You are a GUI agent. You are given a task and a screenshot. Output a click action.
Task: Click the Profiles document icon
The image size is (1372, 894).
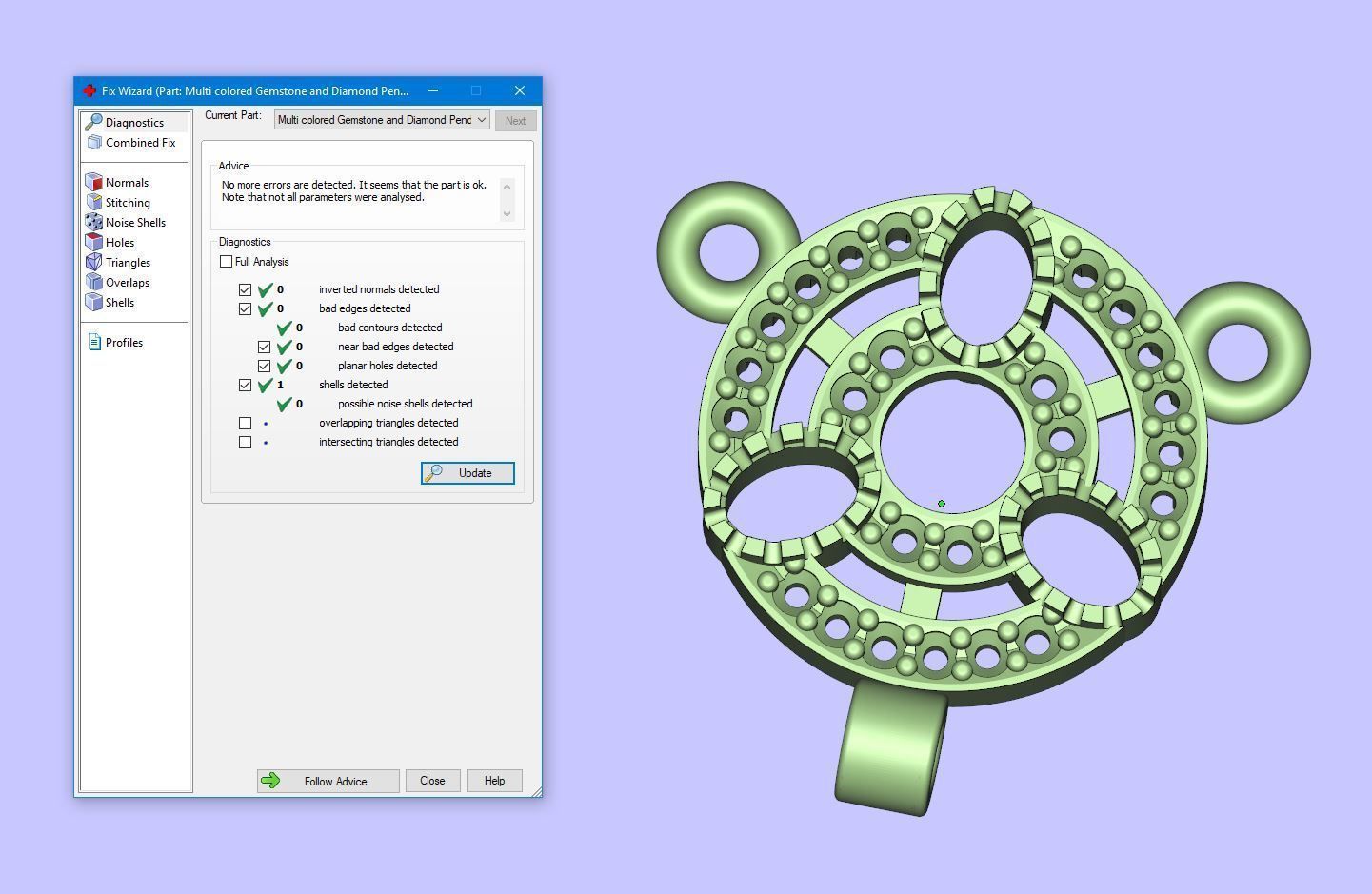[94, 342]
